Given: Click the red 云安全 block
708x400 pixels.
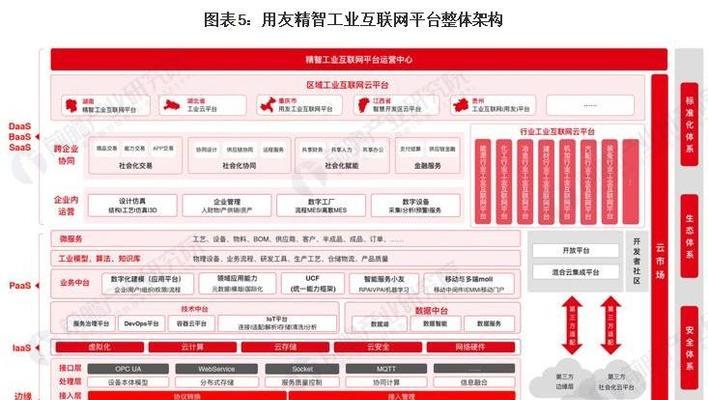Looking at the screenshot, I should 378,347.
